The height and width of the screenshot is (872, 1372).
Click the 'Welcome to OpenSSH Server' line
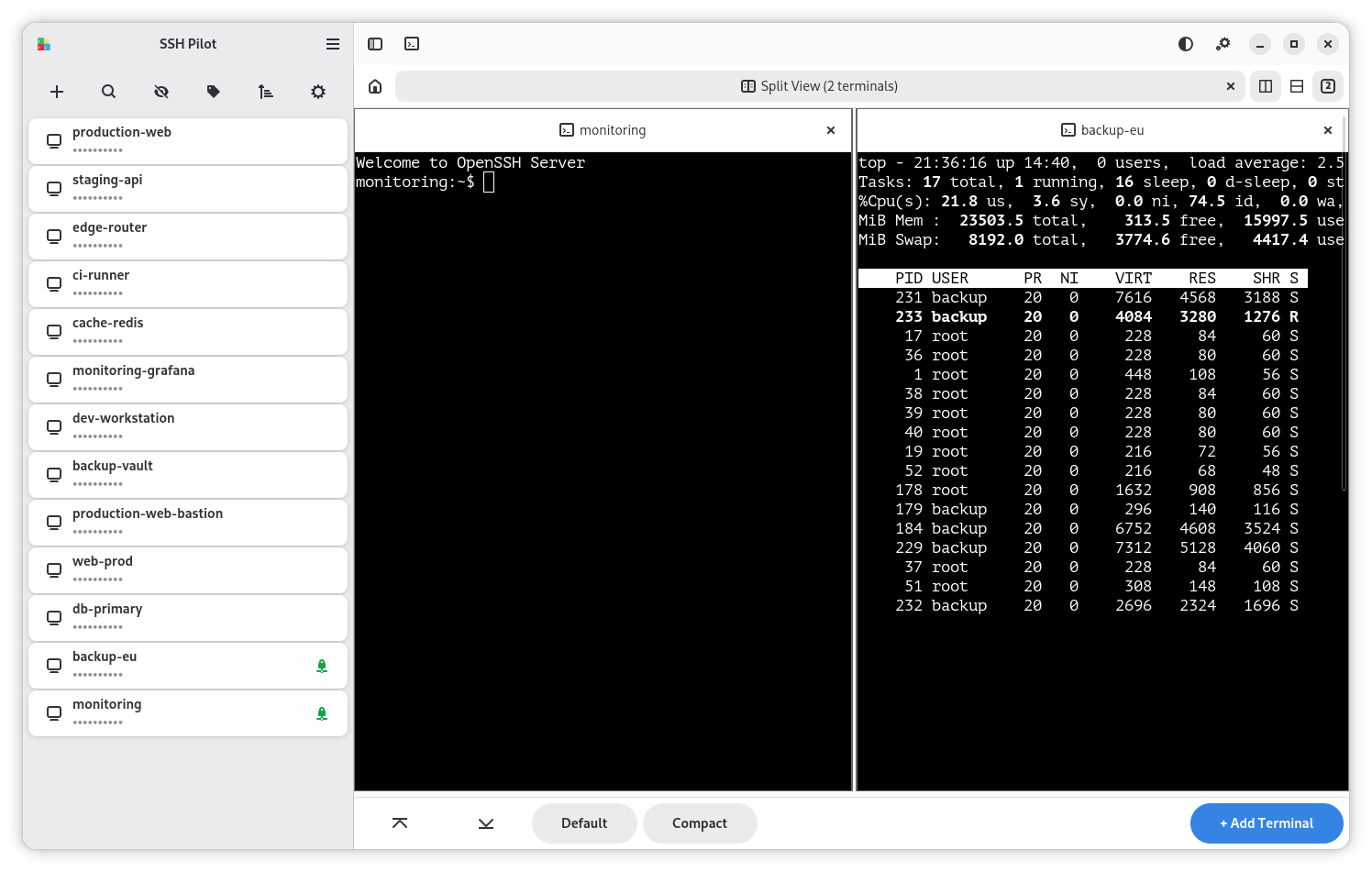pos(470,162)
